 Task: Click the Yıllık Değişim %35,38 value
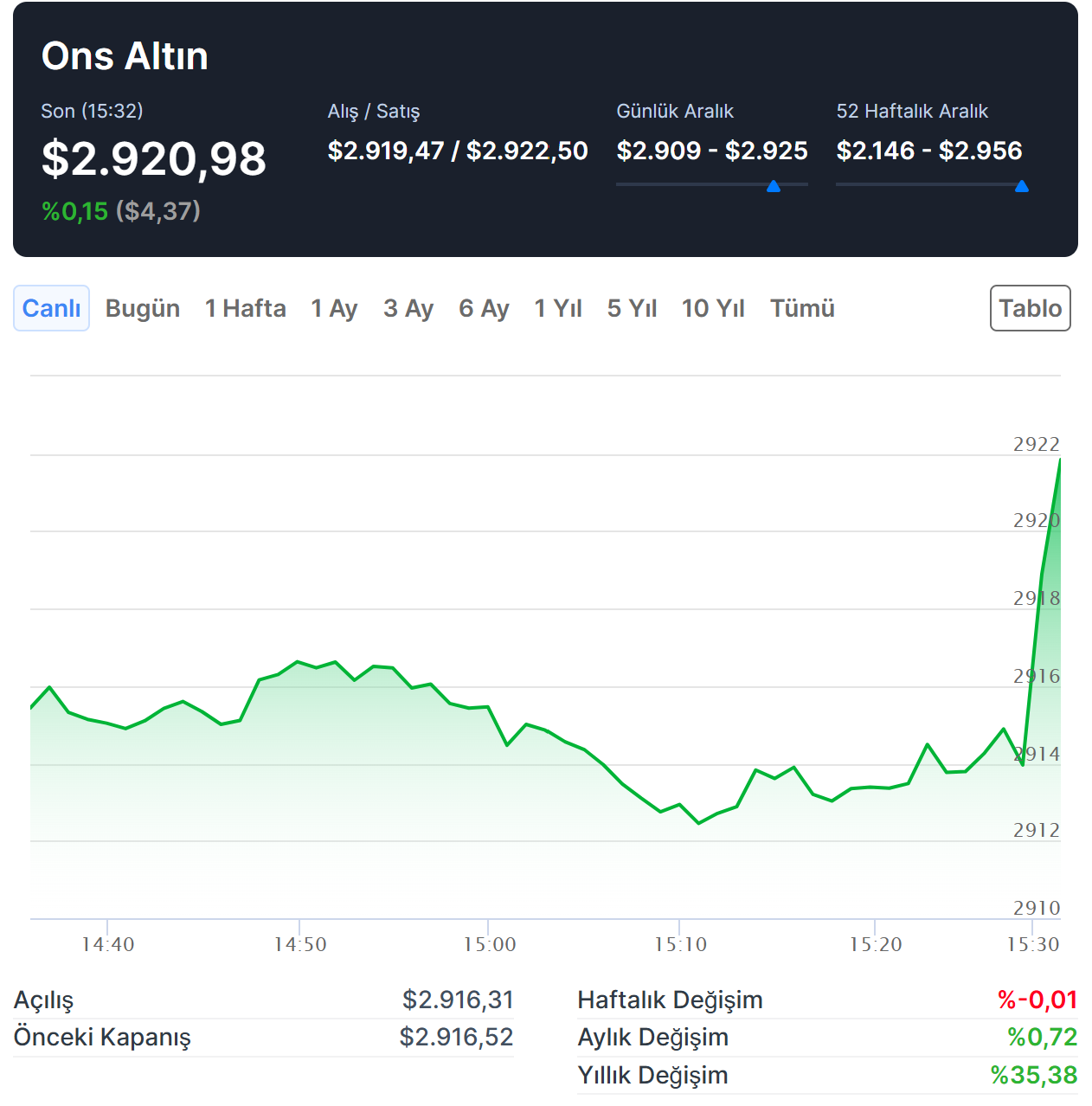click(1033, 1075)
